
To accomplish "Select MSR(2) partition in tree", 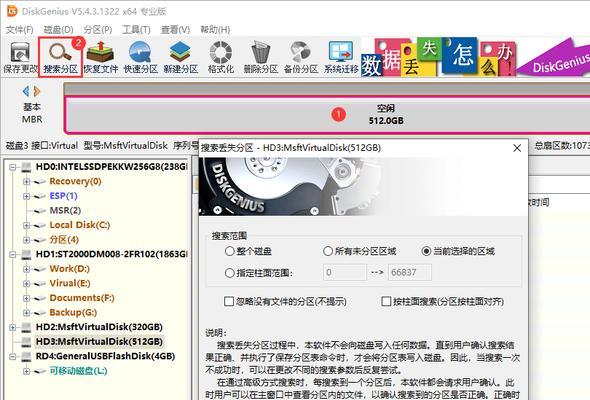I will [x=65, y=210].
